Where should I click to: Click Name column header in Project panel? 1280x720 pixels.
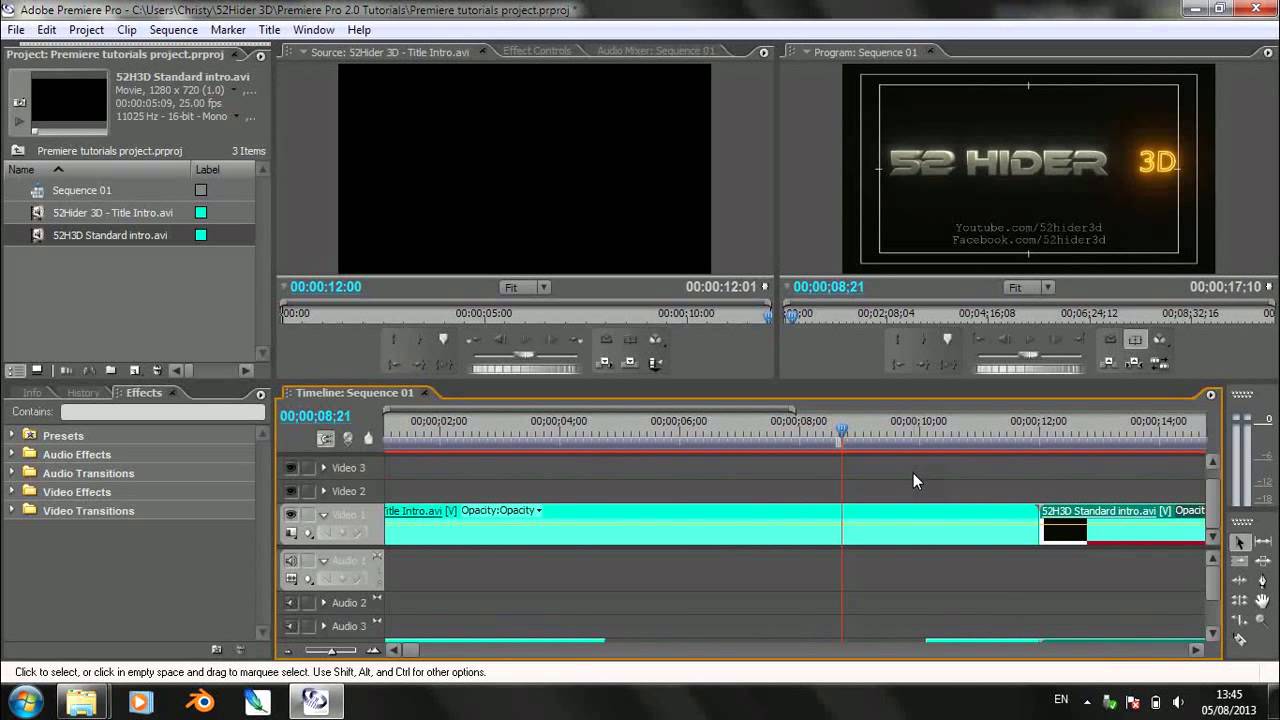click(96, 170)
